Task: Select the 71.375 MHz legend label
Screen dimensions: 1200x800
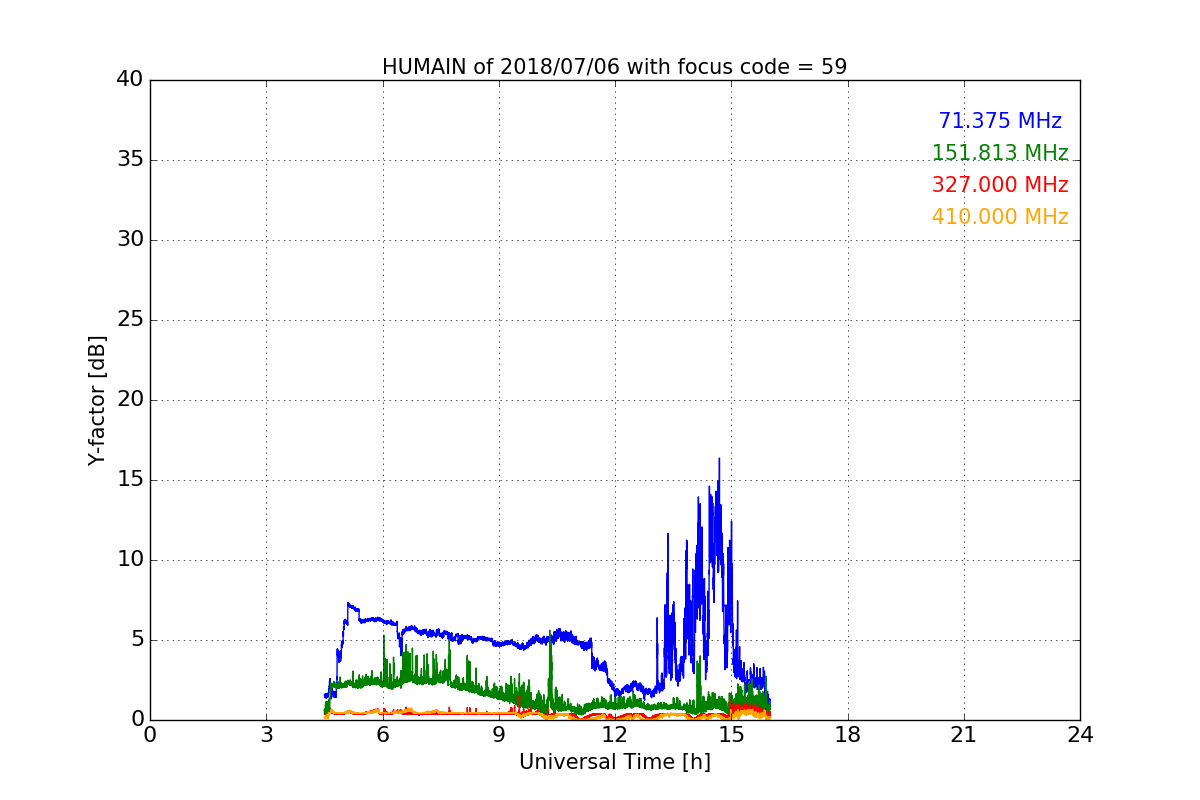Action: [x=1000, y=121]
